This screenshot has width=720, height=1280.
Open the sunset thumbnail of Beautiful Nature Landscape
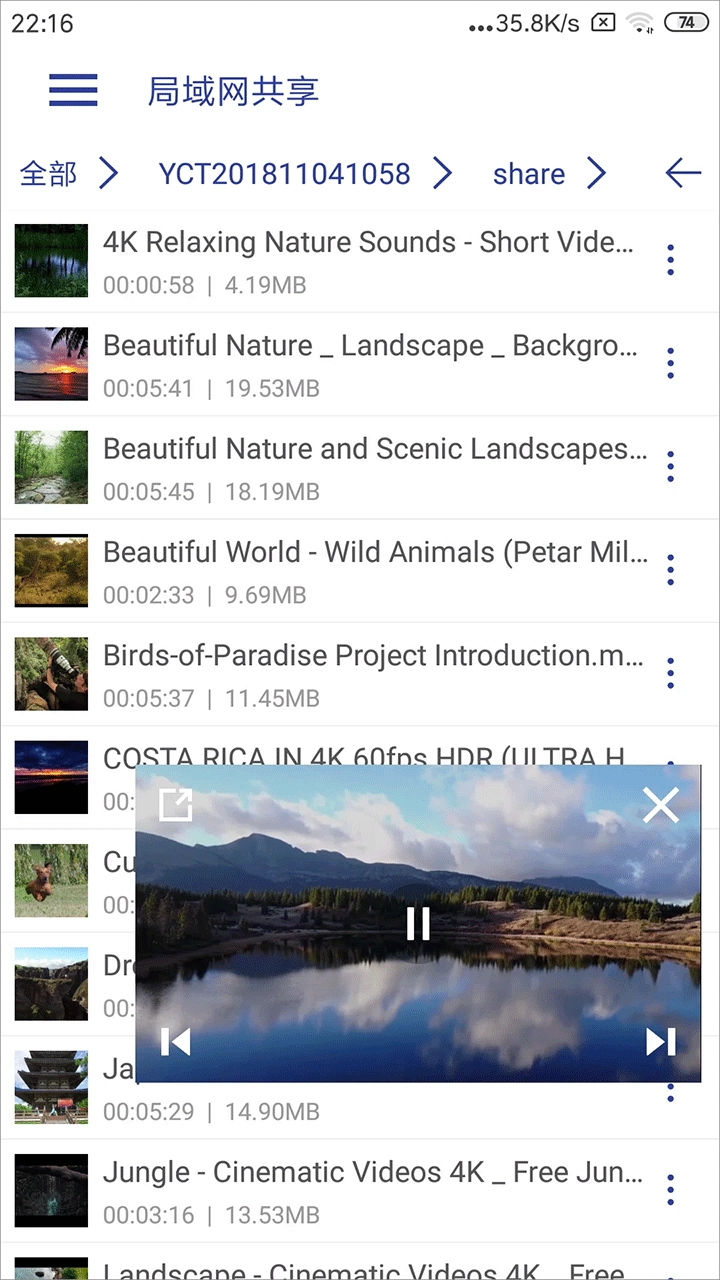pyautogui.click(x=51, y=364)
